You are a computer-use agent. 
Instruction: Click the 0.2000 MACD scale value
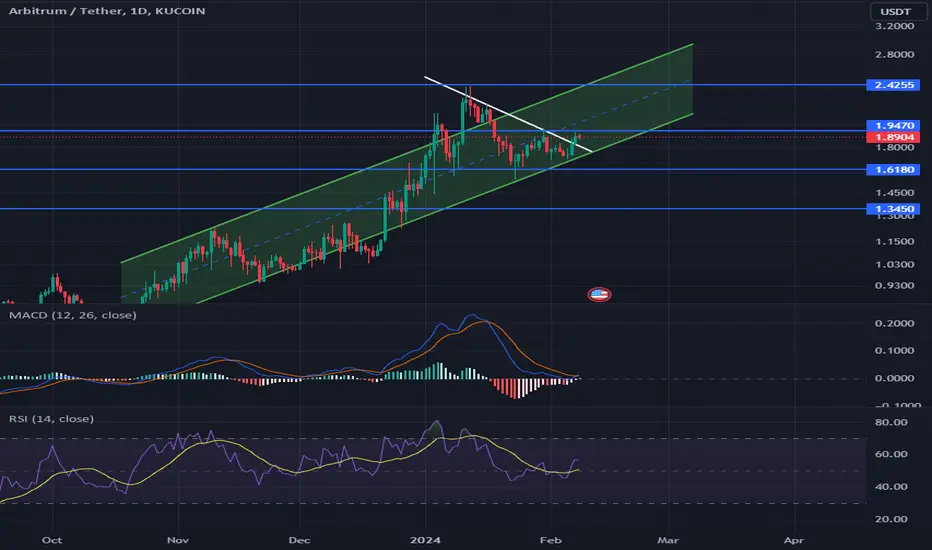point(895,323)
